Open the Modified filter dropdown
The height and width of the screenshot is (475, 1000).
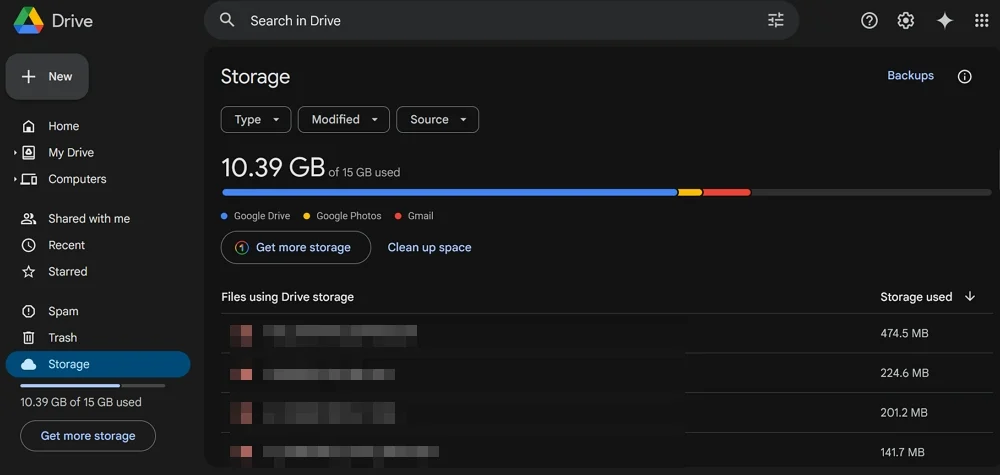pyautogui.click(x=344, y=120)
